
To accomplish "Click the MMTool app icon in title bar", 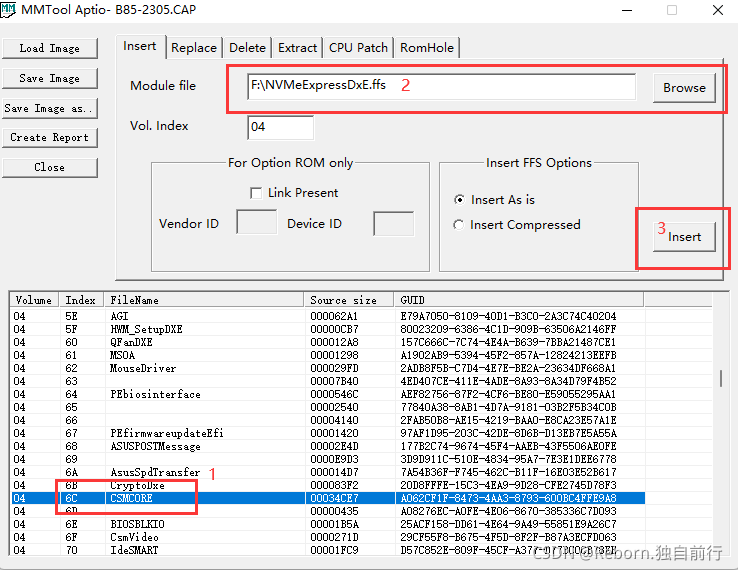I will click(x=8, y=9).
